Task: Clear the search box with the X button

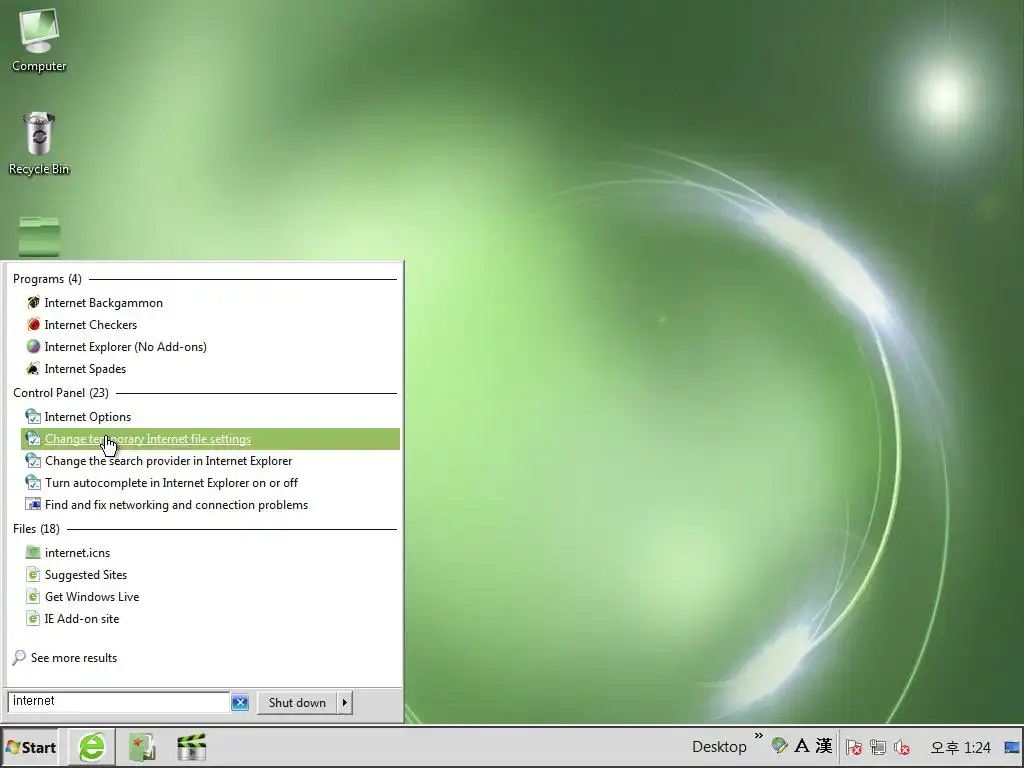Action: pos(240,703)
